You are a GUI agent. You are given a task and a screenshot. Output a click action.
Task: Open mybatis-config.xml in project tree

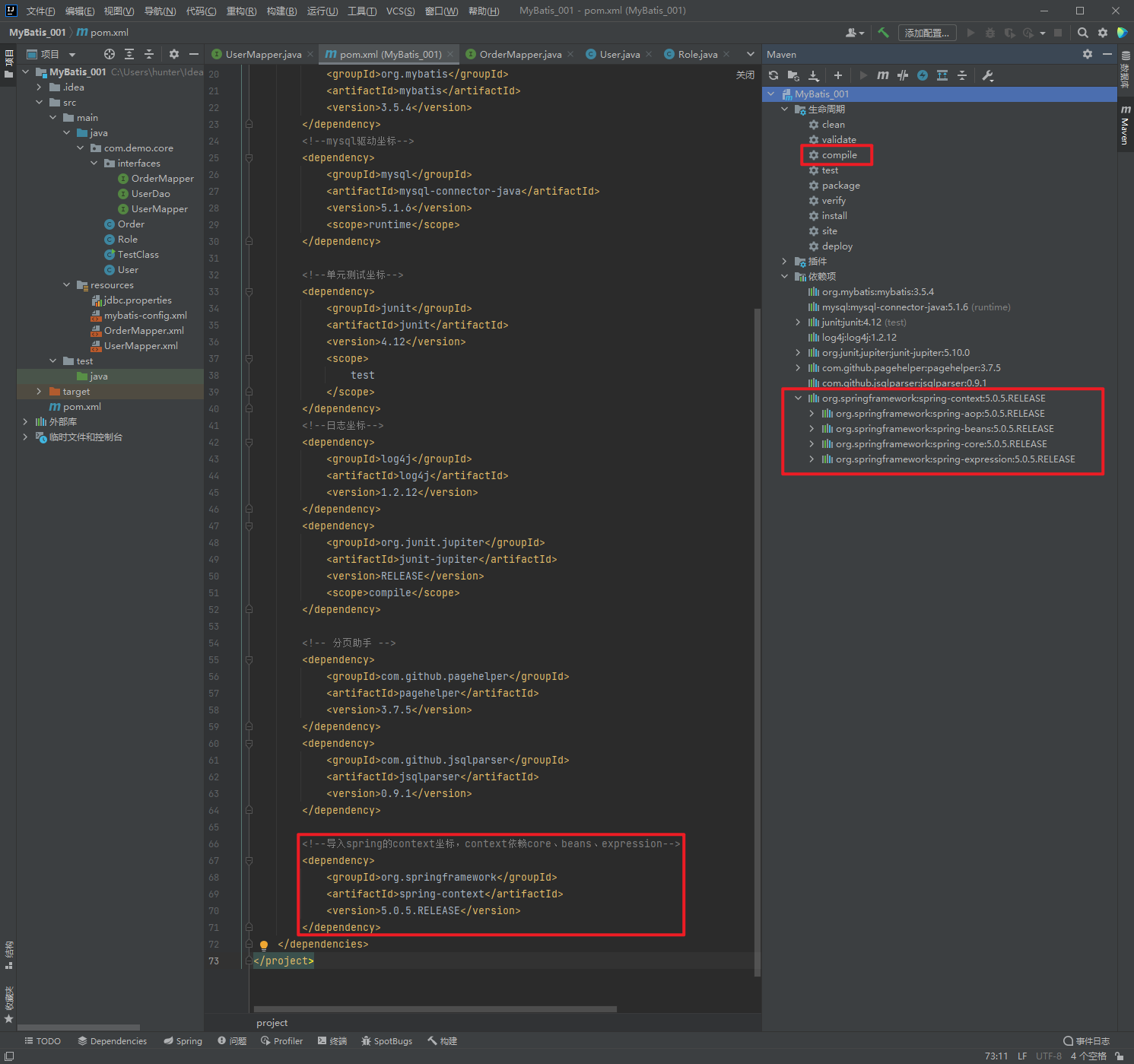point(145,316)
